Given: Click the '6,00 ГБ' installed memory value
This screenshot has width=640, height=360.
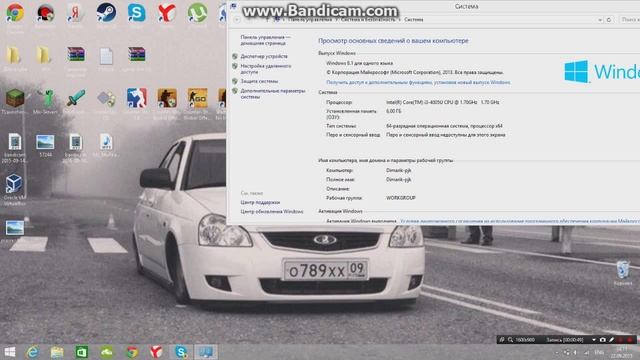Looking at the screenshot, I should click(x=393, y=111).
